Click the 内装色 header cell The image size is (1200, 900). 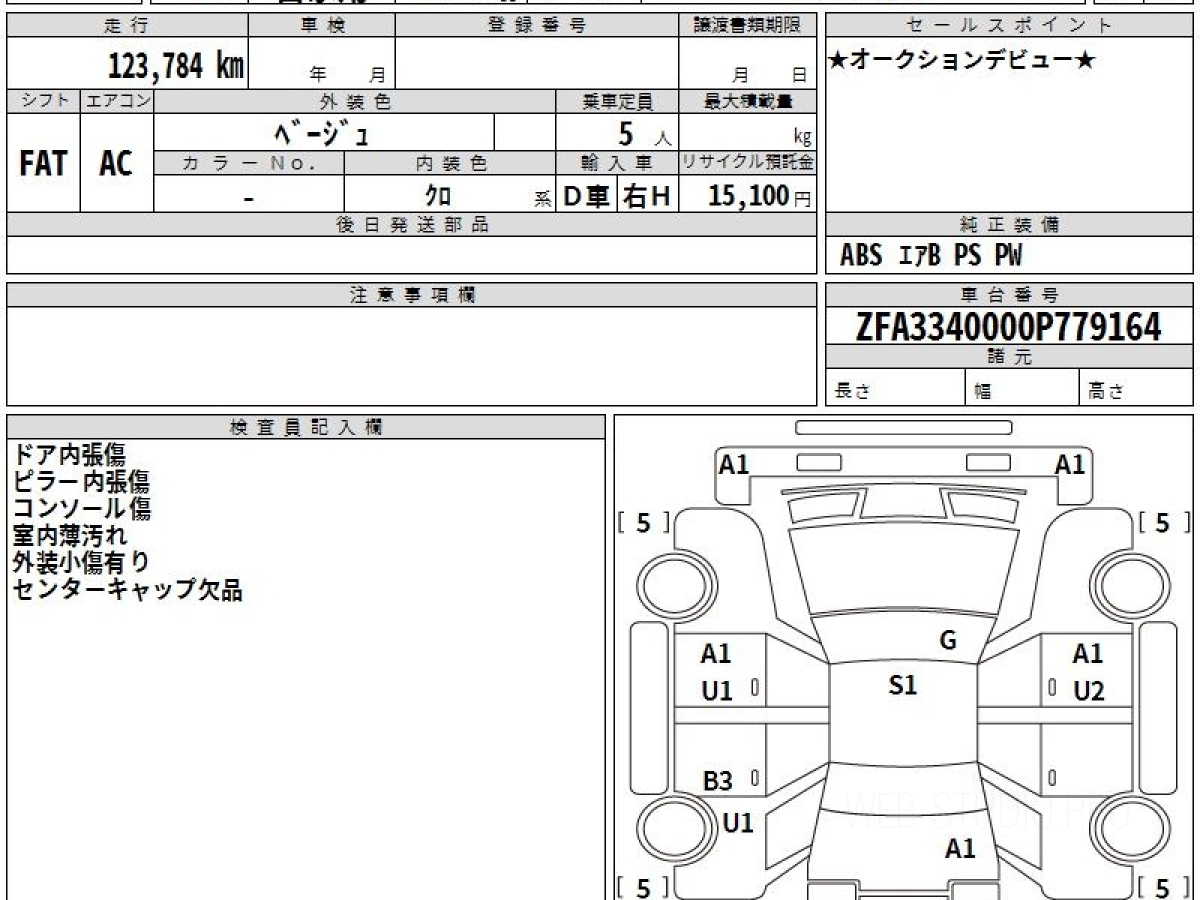pos(450,163)
